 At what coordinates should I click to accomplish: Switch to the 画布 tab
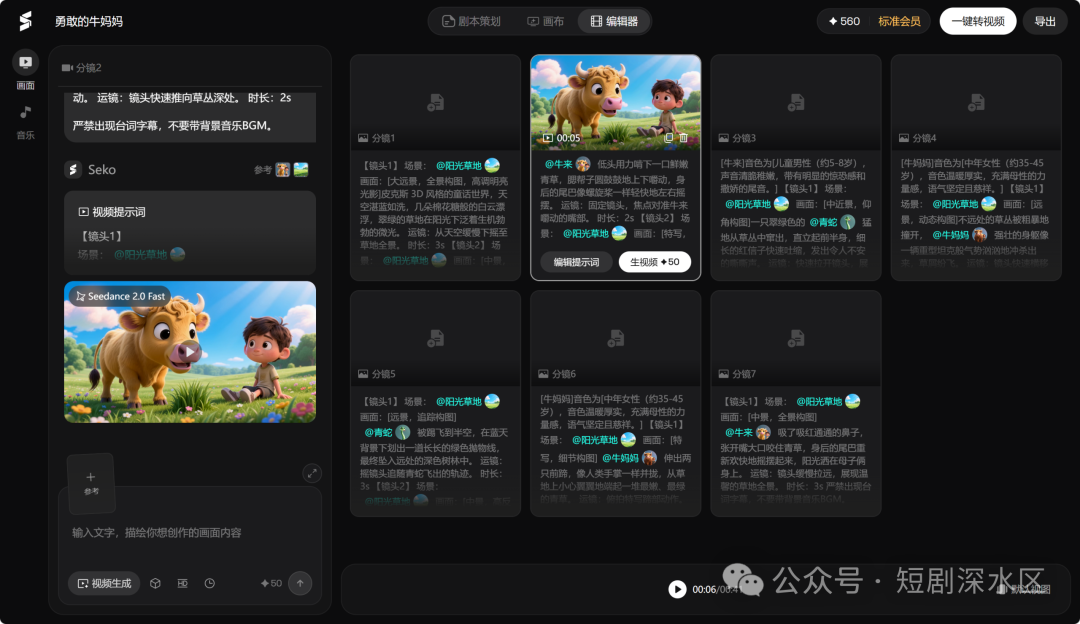546,21
